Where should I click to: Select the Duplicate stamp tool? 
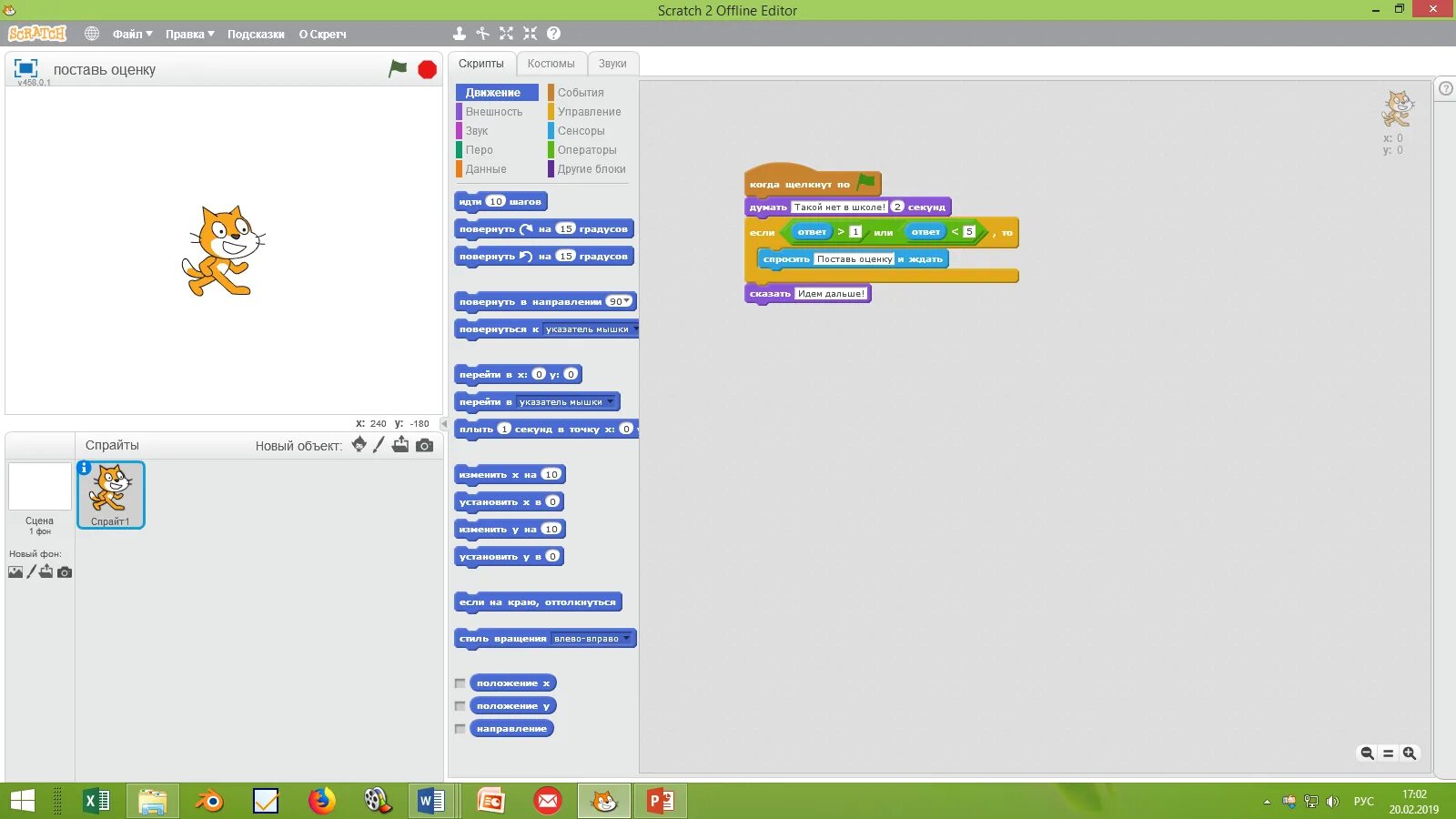tap(460, 34)
